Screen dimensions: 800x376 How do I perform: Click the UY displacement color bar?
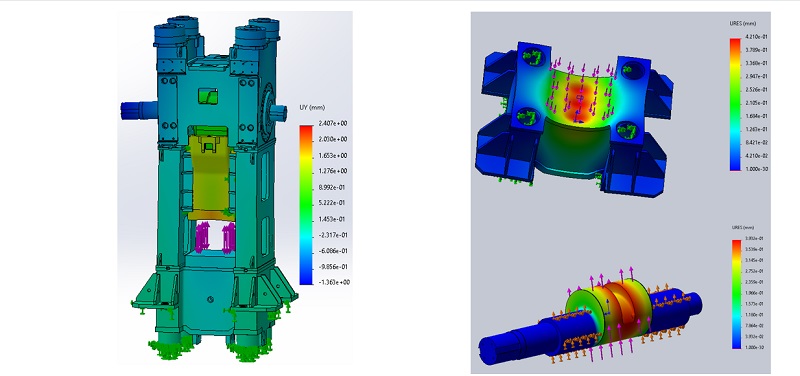click(306, 205)
